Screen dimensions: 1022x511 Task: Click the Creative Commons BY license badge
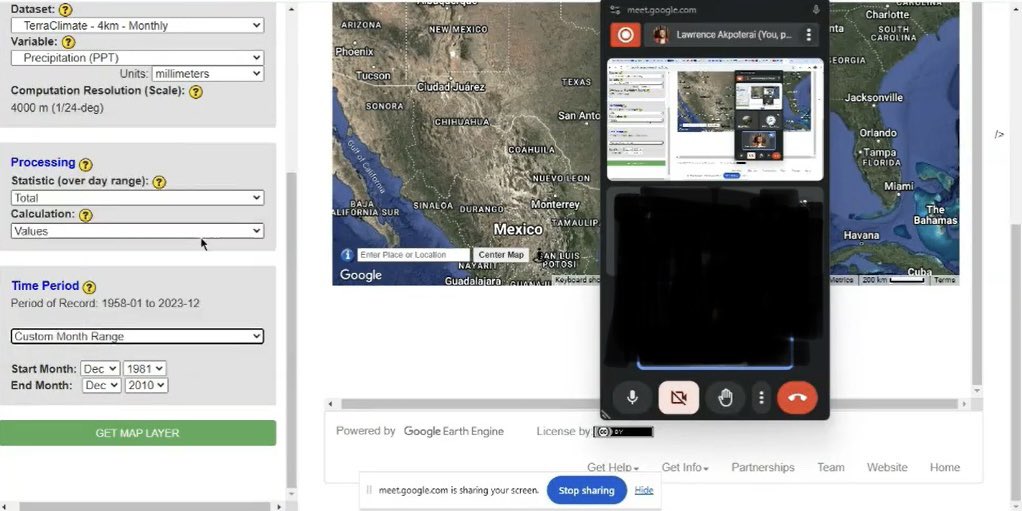pyautogui.click(x=623, y=431)
